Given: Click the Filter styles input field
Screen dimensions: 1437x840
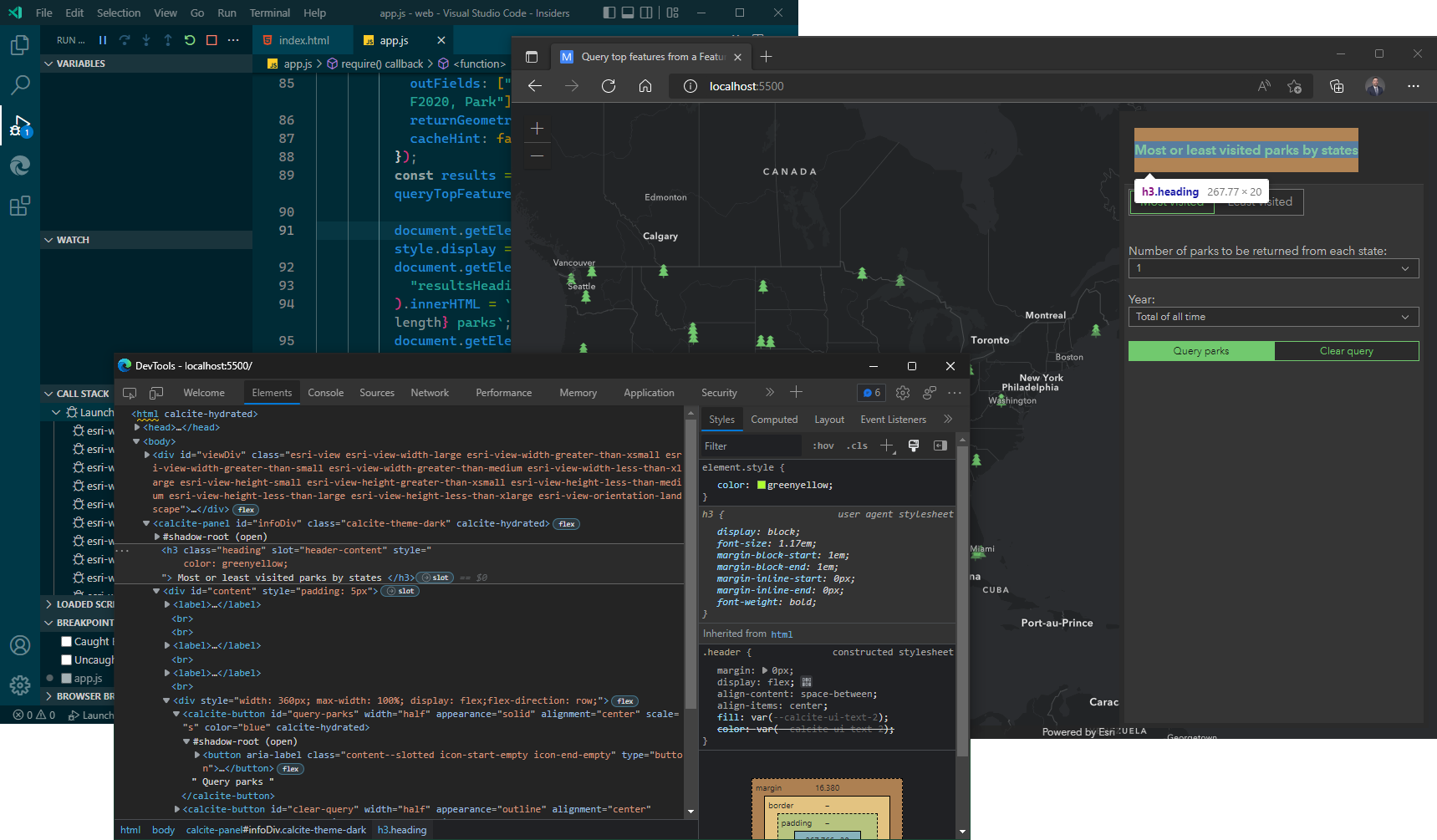Looking at the screenshot, I should (748, 445).
